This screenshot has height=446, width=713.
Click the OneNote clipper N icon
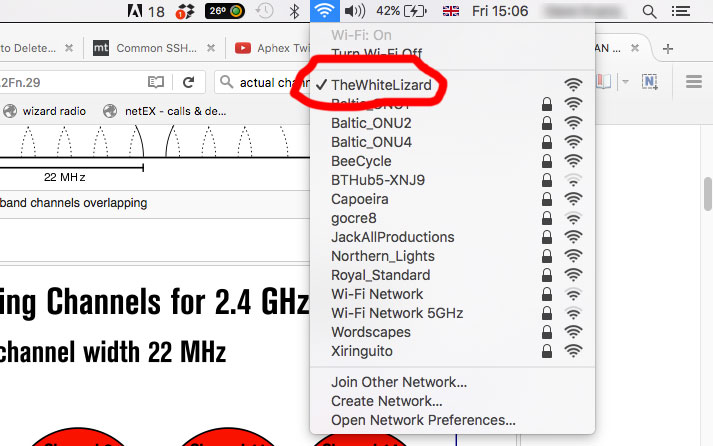click(x=650, y=82)
